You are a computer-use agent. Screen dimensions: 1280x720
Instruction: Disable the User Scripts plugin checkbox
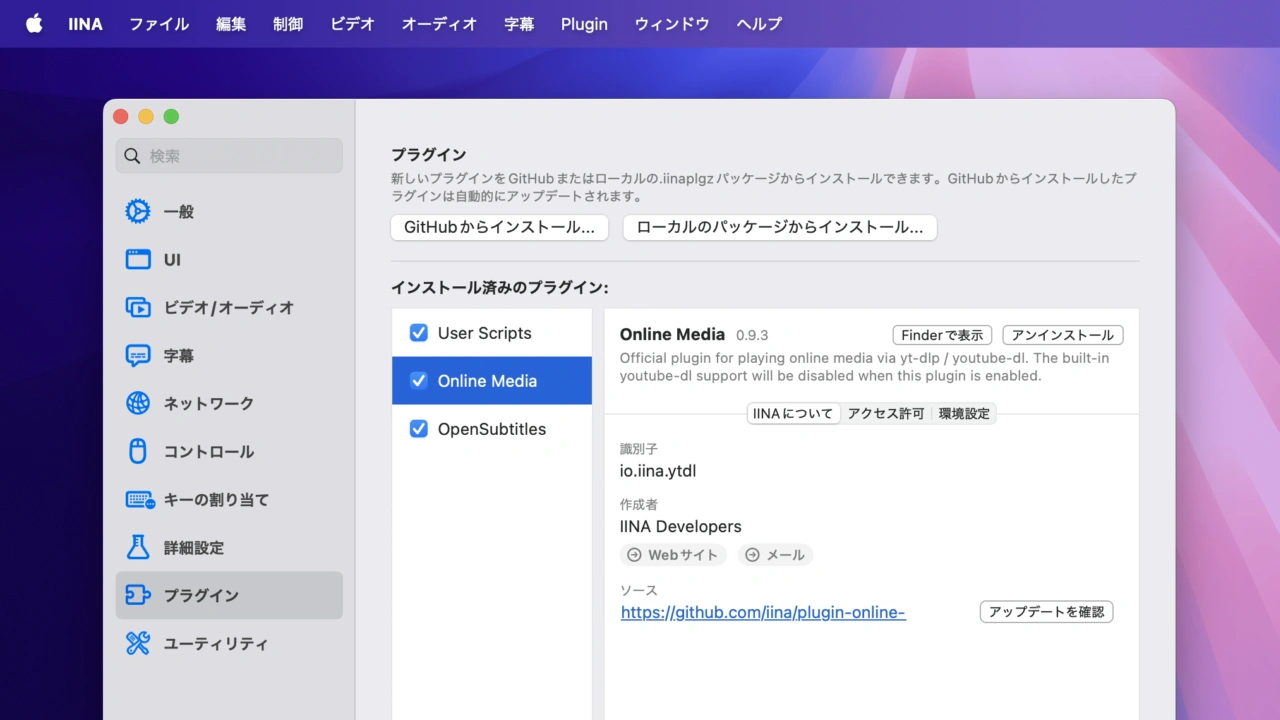[x=419, y=333]
